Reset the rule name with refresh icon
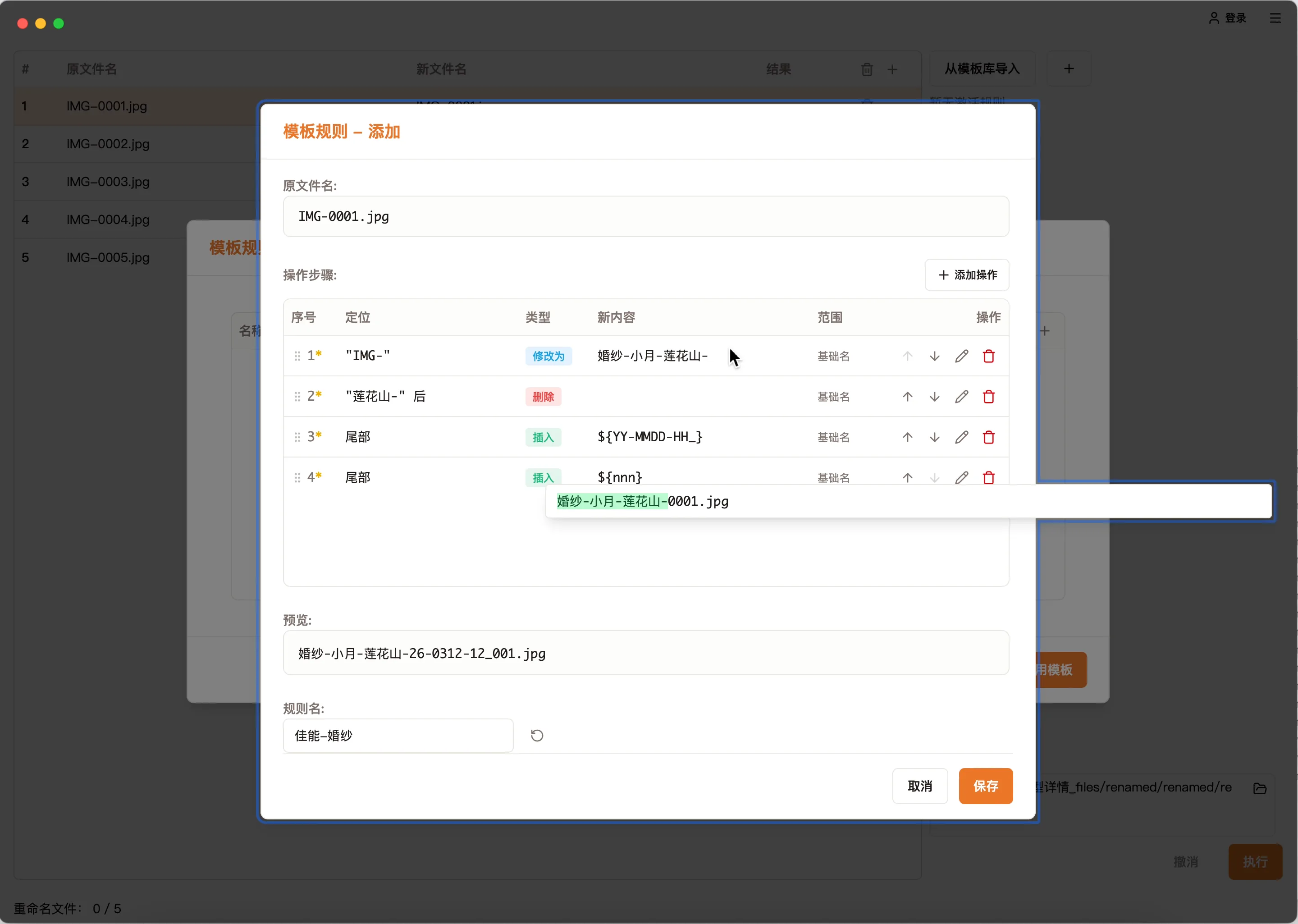Viewport: 1298px width, 924px height. coord(536,736)
